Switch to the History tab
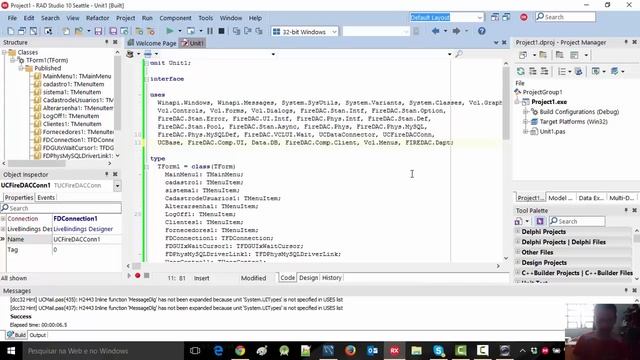This screenshot has height=360, width=640. pyautogui.click(x=331, y=278)
